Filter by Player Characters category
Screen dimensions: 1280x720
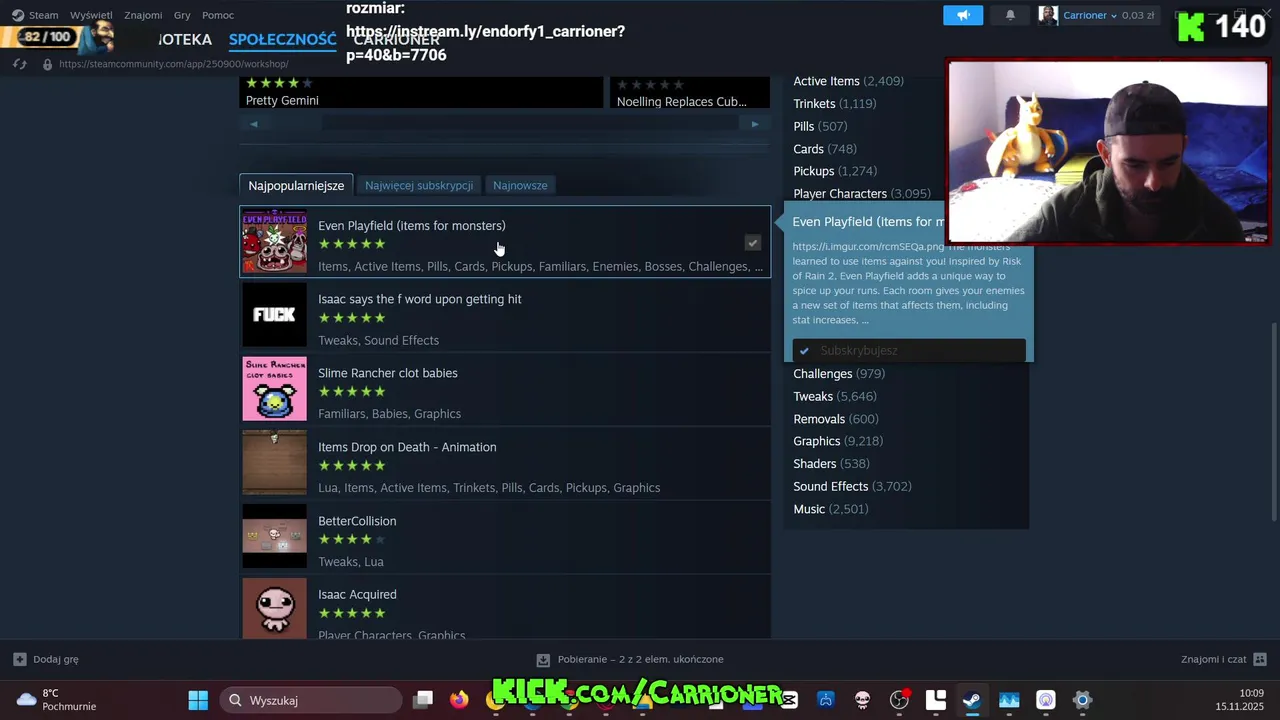point(861,193)
